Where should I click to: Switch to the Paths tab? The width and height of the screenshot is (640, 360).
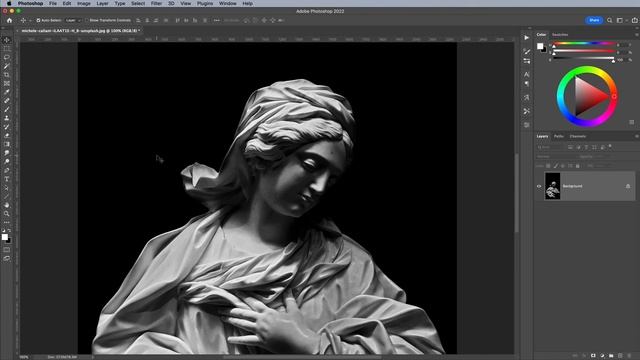click(559, 136)
